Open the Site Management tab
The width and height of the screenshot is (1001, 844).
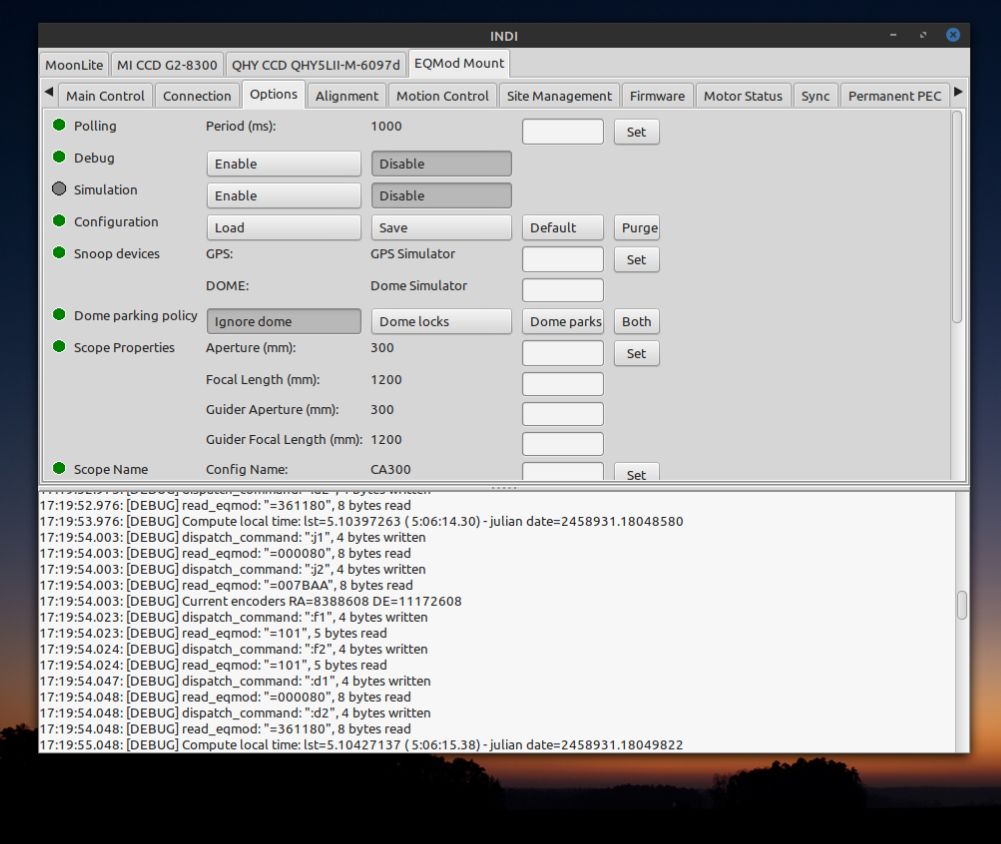click(x=559, y=96)
